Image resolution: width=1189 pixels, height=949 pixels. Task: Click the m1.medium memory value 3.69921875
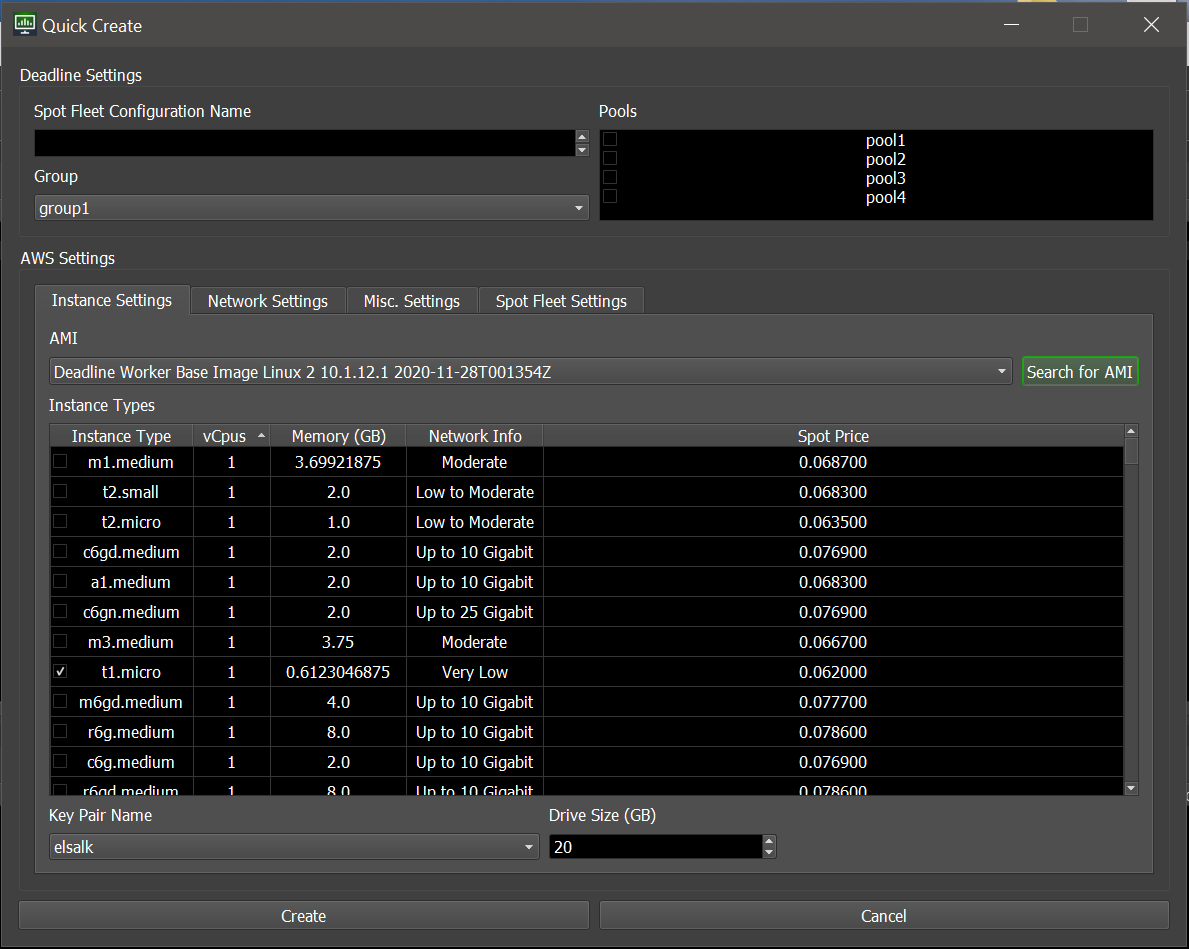click(x=337, y=462)
